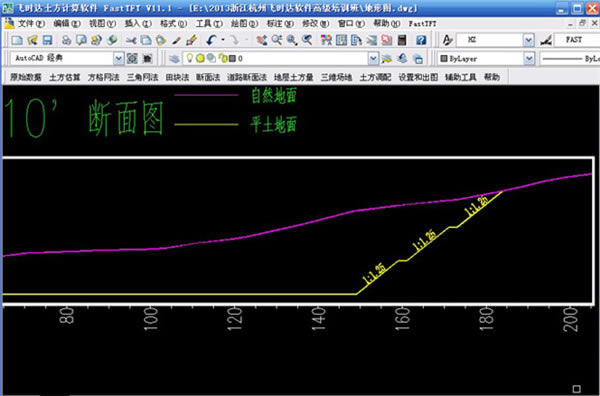Viewport: 600px width, 396px height.
Task: Click the 3D DWF globe icon
Action: click(x=112, y=40)
